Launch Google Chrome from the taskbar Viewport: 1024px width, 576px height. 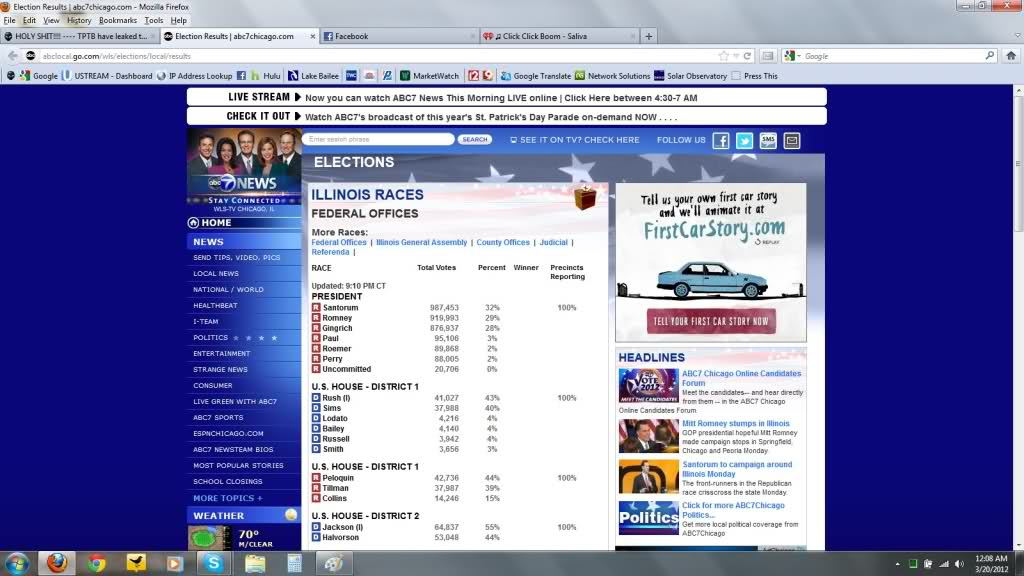click(96, 563)
